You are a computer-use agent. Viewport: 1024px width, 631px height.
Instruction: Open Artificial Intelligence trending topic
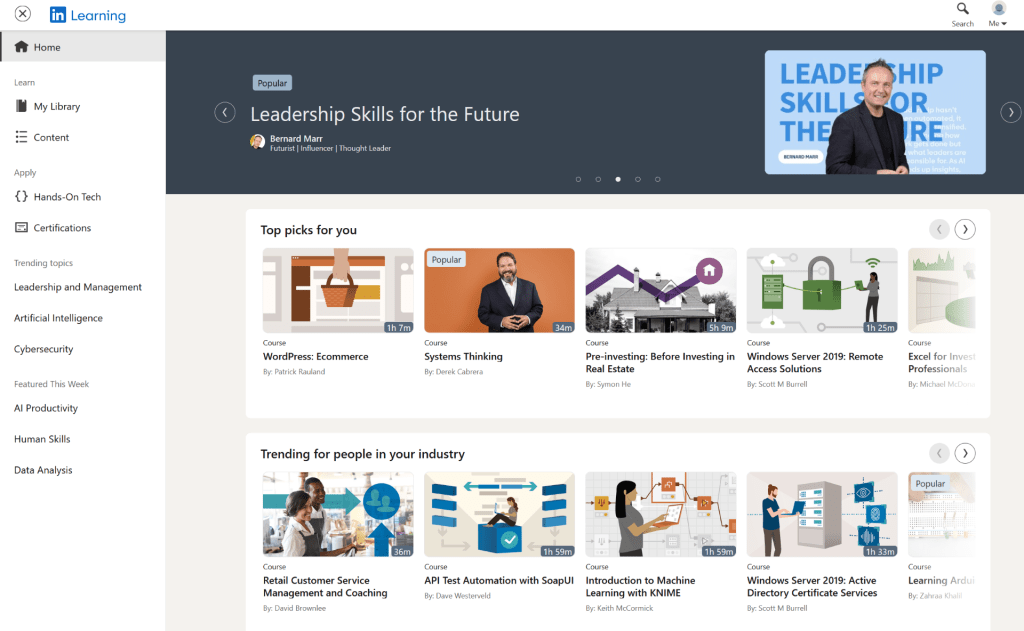click(x=58, y=318)
